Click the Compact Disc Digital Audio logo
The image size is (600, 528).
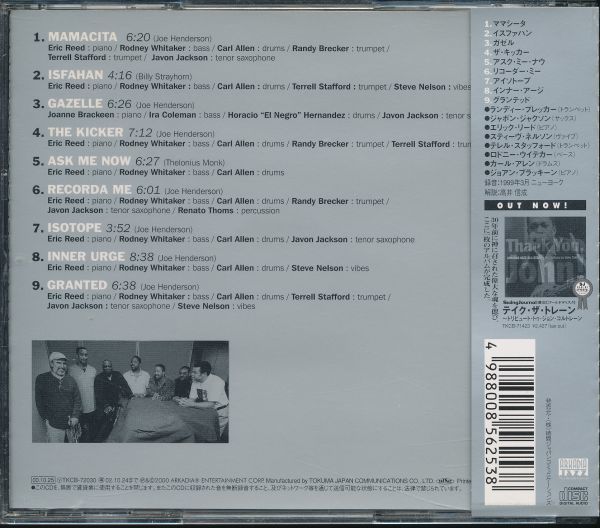[574, 496]
